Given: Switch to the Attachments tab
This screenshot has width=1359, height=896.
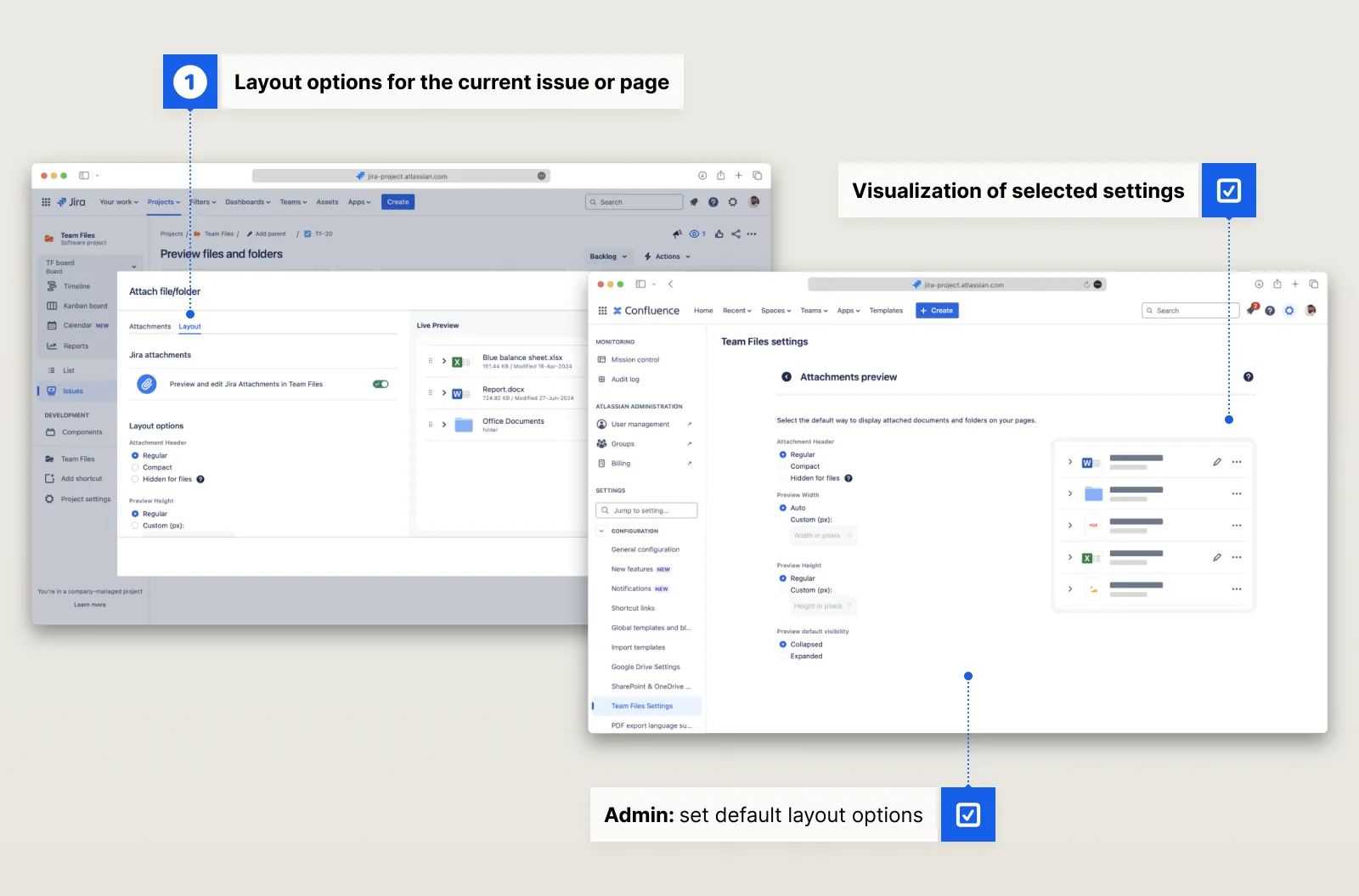Looking at the screenshot, I should [x=149, y=326].
